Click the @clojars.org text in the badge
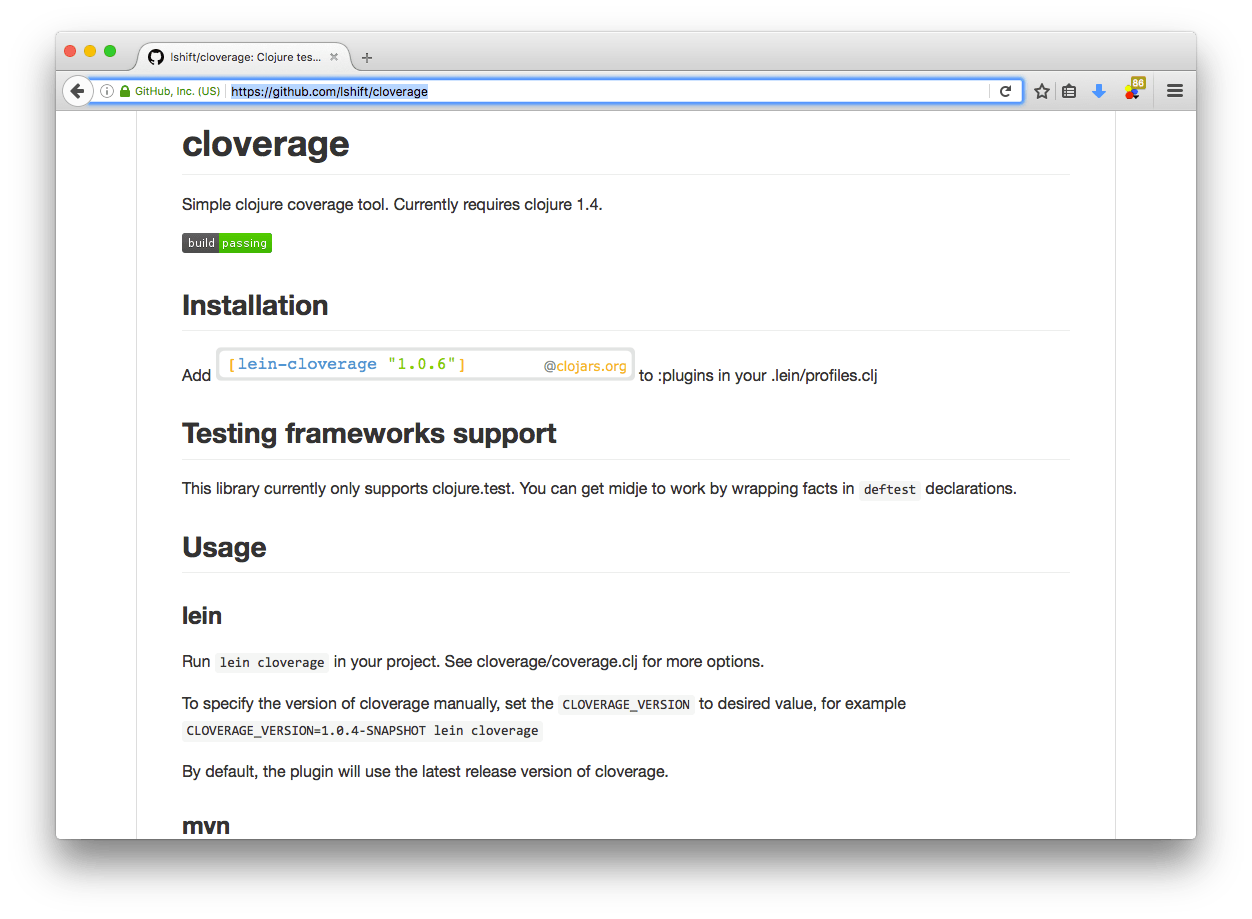 click(585, 366)
